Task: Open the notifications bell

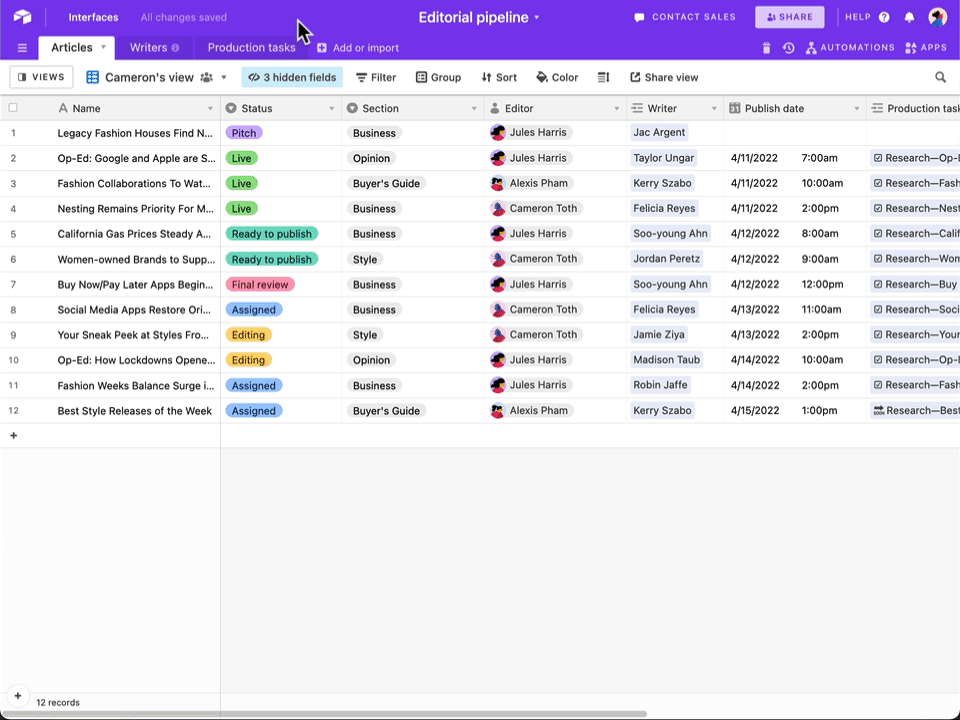Action: (x=909, y=17)
